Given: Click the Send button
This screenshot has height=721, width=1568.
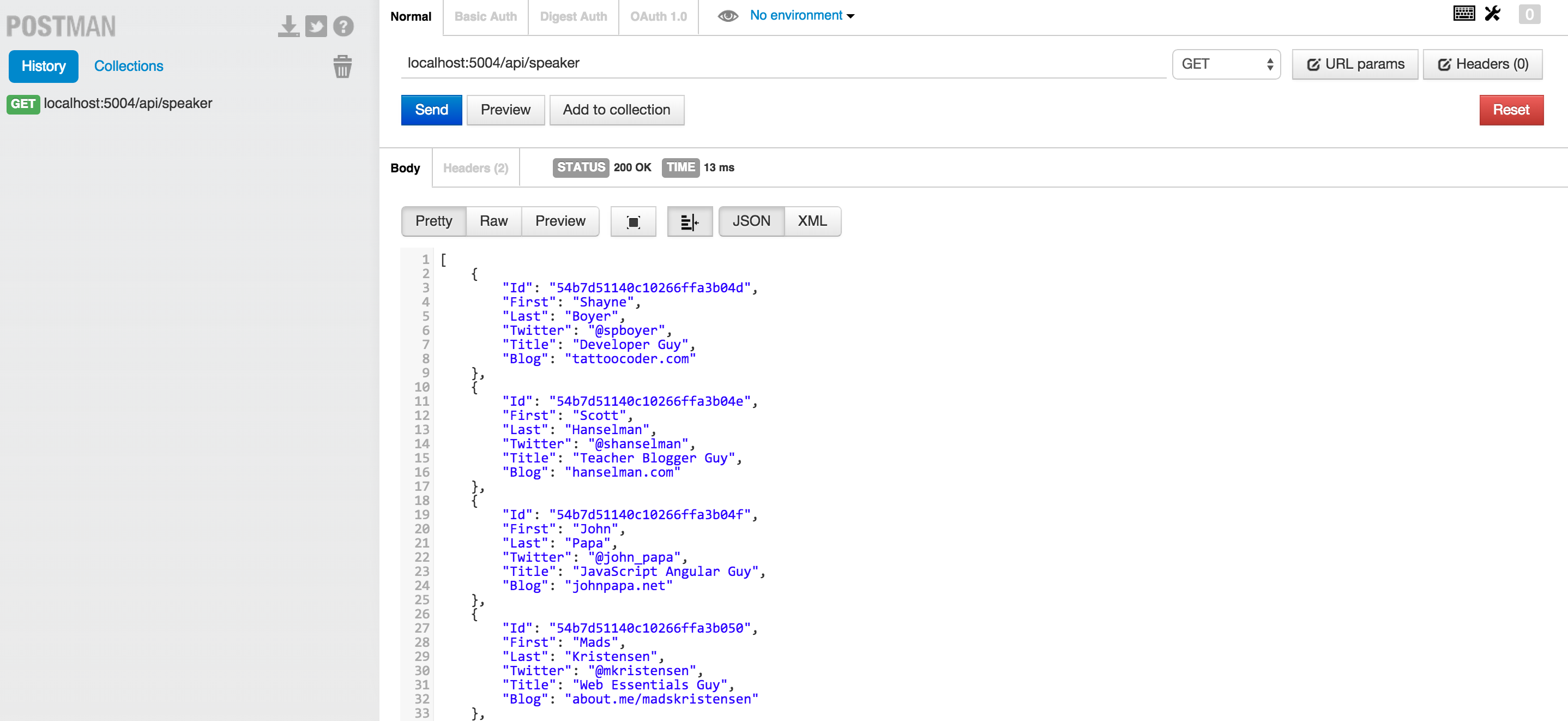Looking at the screenshot, I should (x=432, y=110).
